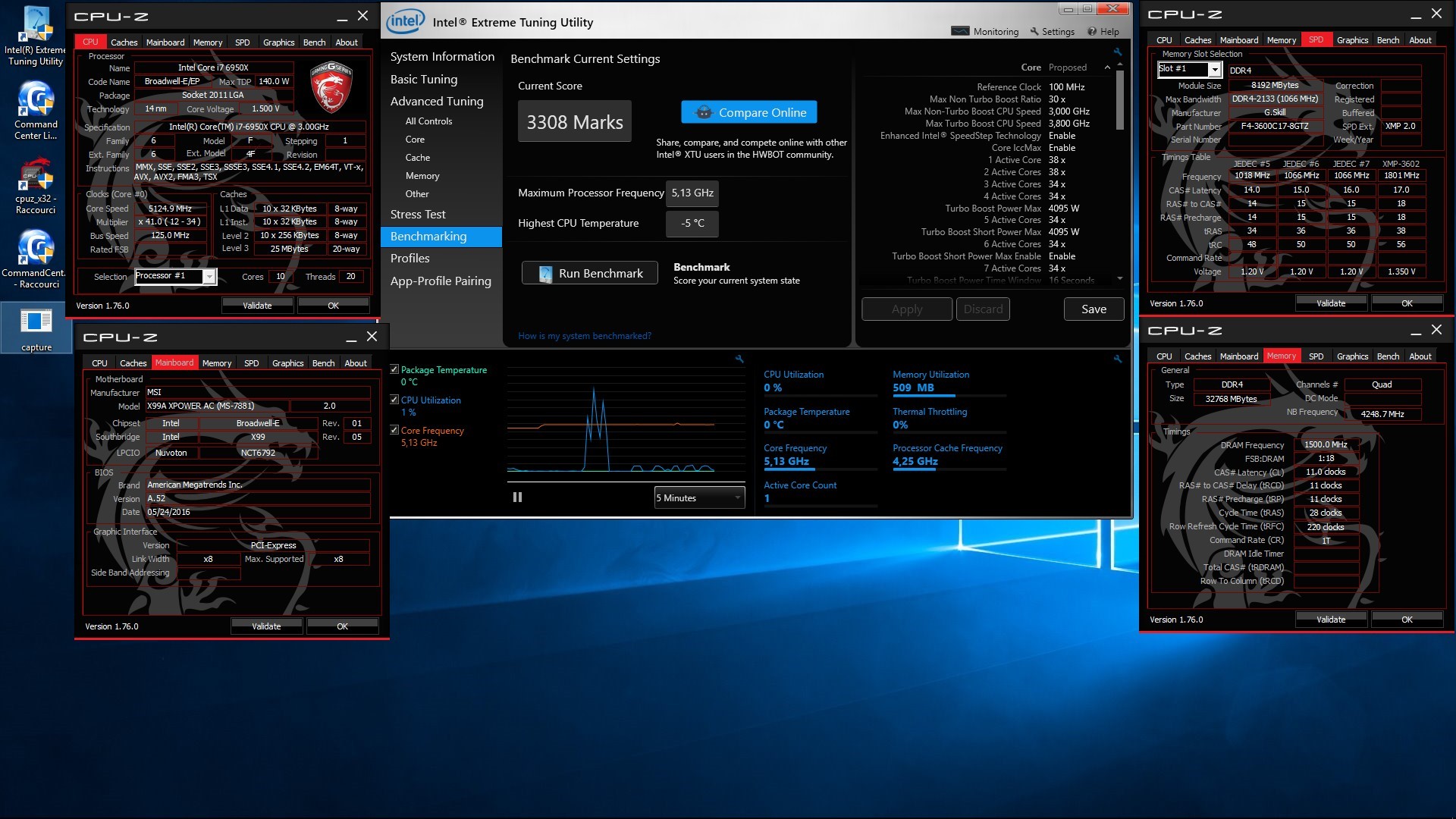The width and height of the screenshot is (1456, 819).
Task: Click wrench icon above proposed settings list
Action: coord(1117,52)
